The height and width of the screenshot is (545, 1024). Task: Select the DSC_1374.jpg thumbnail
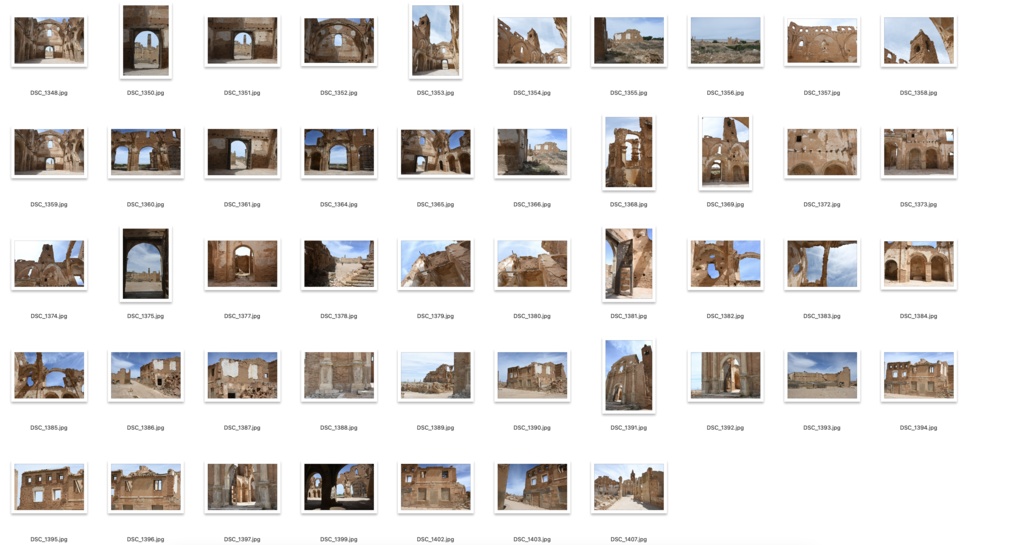[49, 264]
